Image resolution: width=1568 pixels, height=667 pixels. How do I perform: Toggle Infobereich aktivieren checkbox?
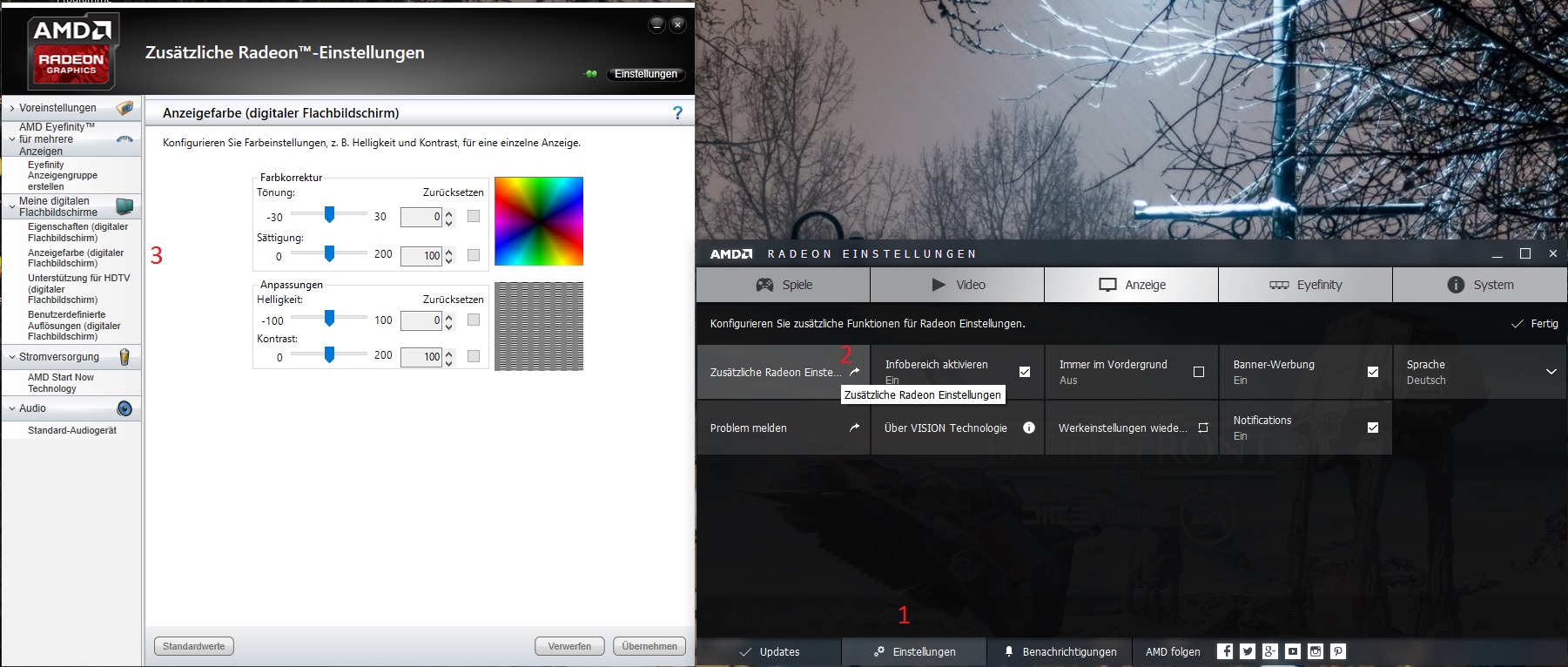click(1025, 372)
